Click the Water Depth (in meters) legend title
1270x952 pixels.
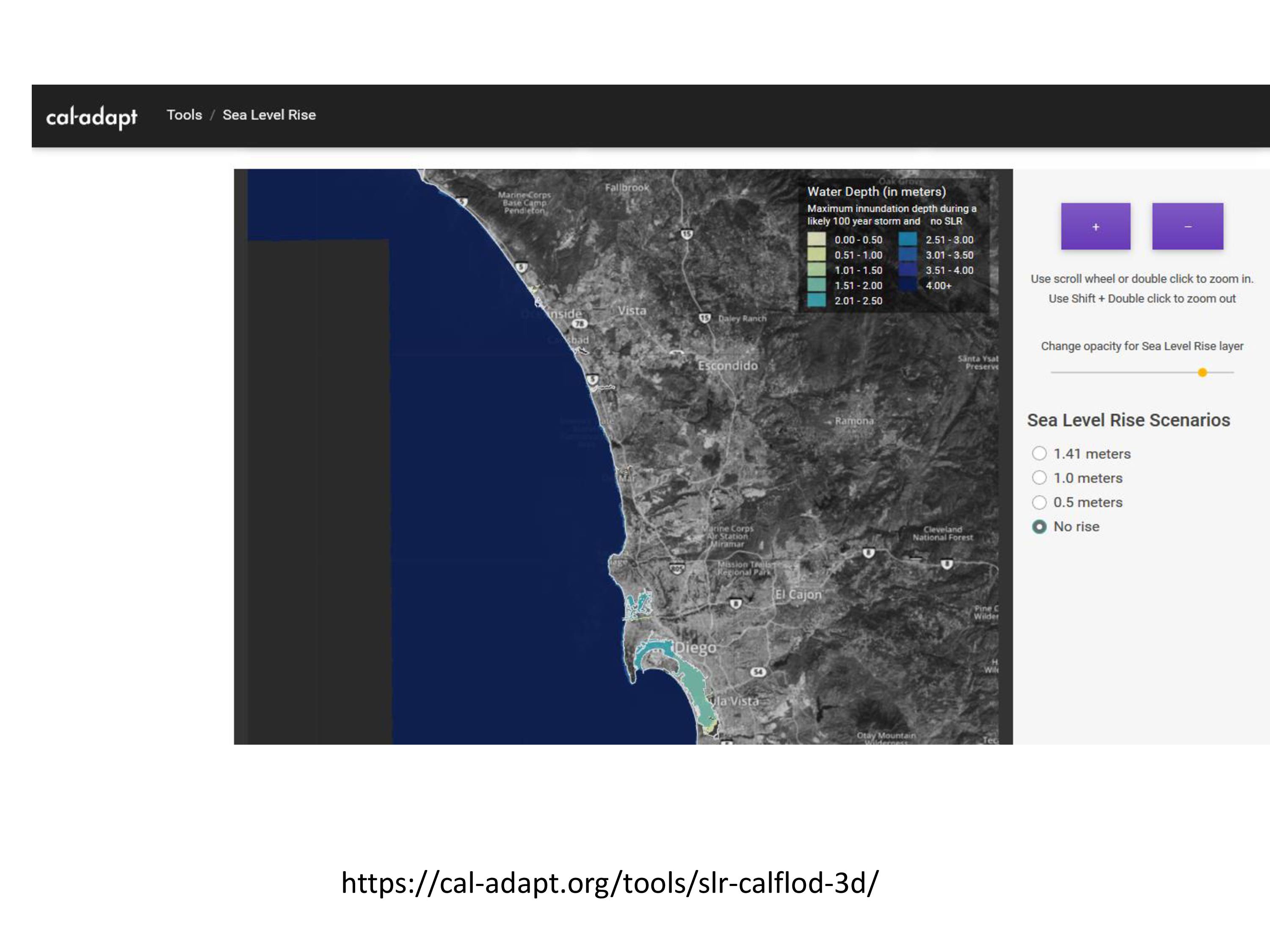876,192
